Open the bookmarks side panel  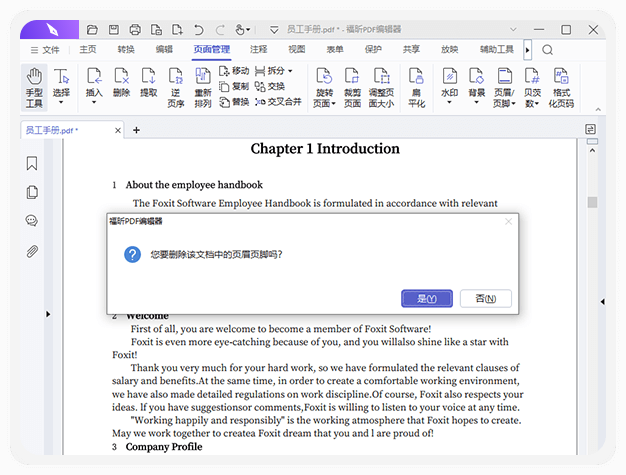(x=32, y=163)
